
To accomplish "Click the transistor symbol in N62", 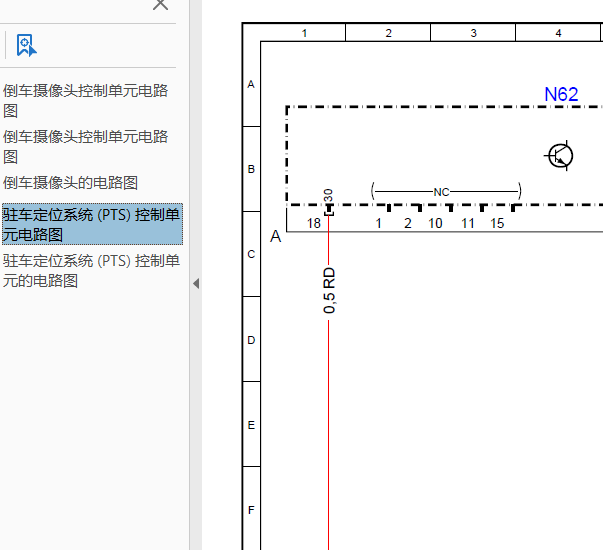I will point(560,156).
